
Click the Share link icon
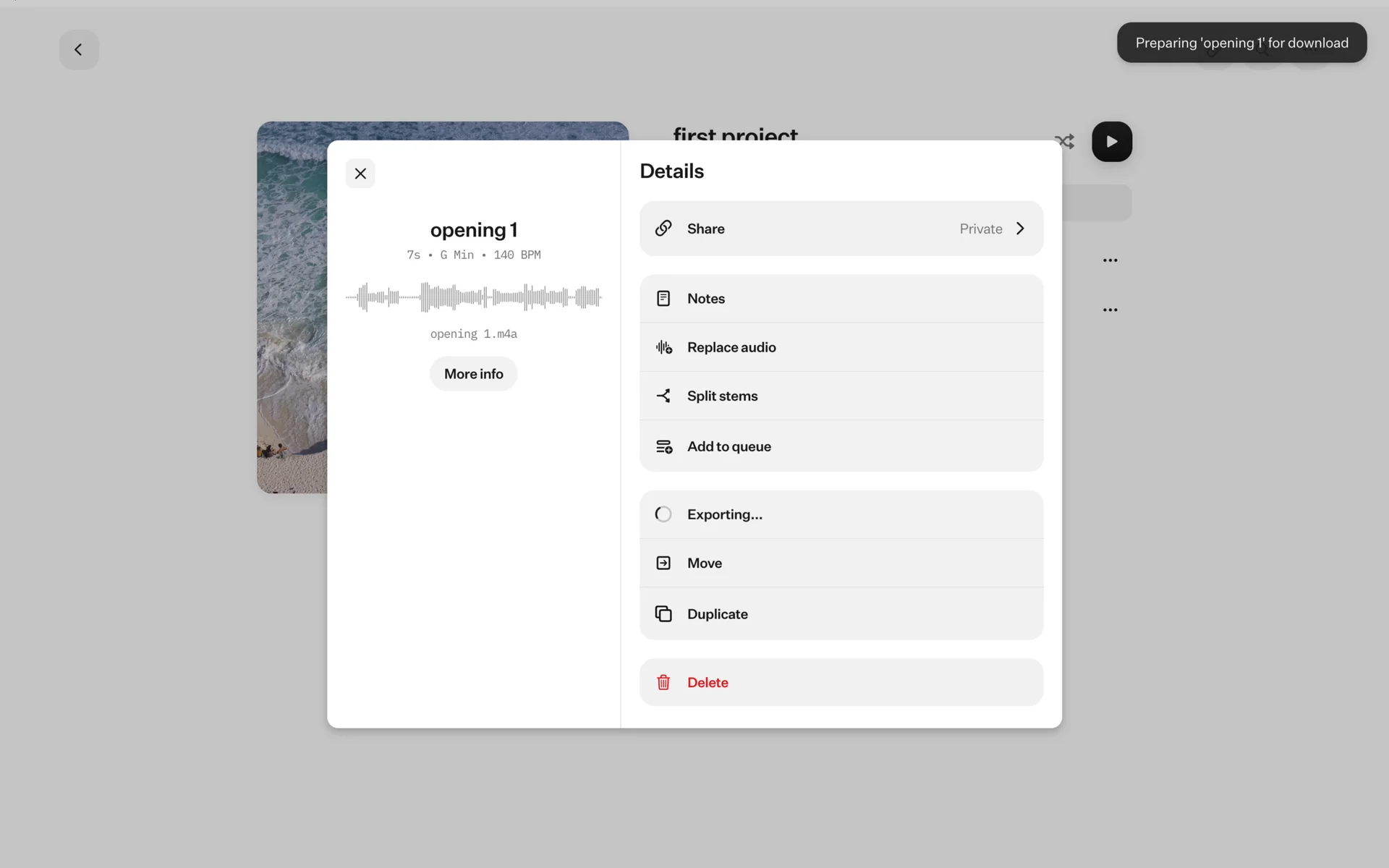point(663,229)
